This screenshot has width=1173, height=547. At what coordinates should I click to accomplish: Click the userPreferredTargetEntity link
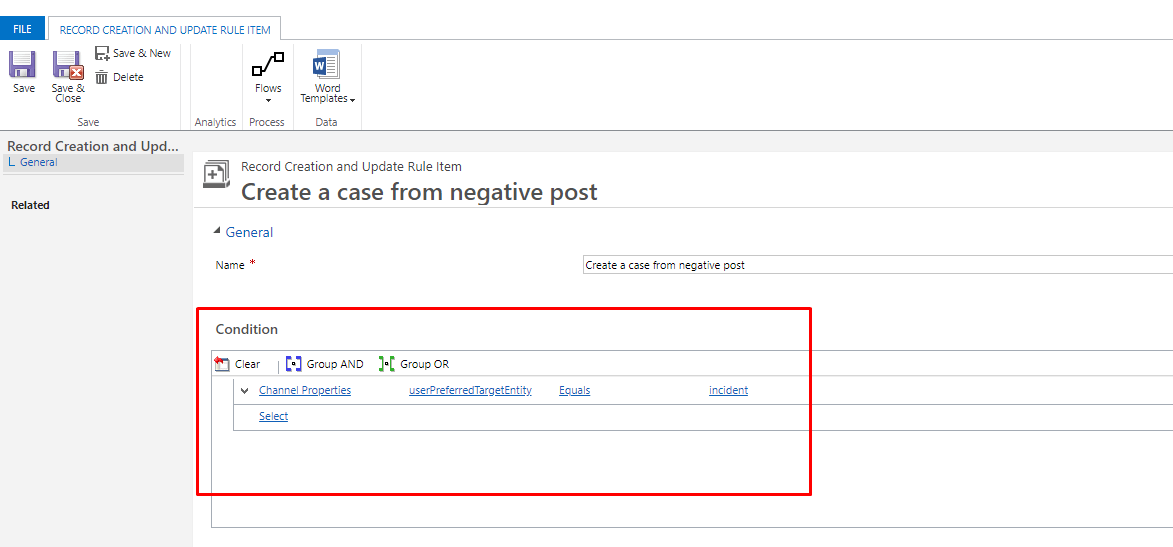(x=470, y=391)
